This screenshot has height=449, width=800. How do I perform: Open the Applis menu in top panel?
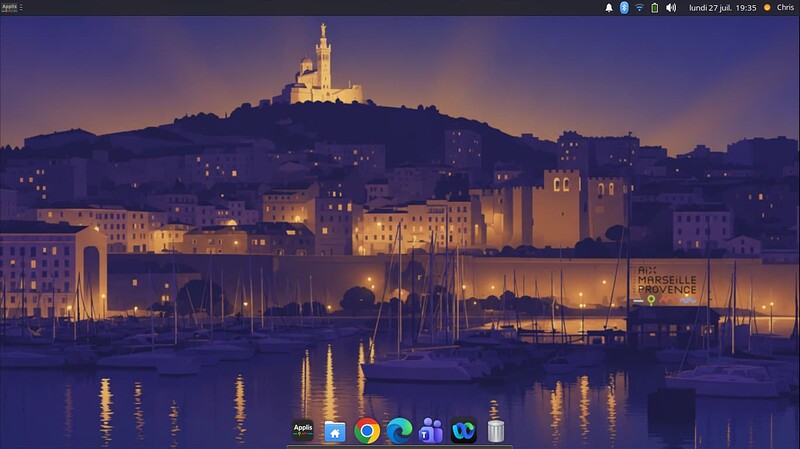pos(9,7)
